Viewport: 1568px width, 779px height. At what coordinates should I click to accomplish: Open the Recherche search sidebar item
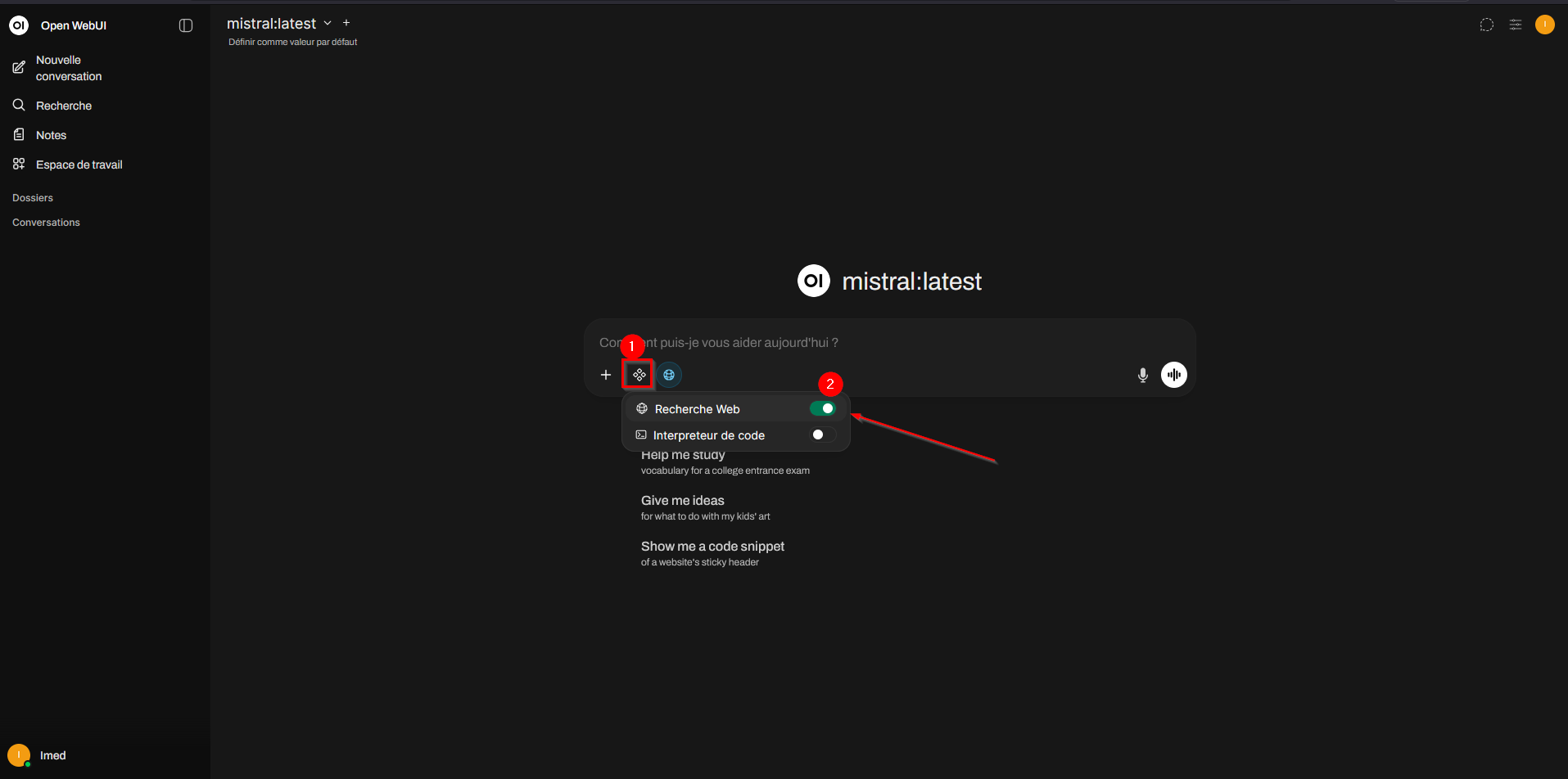tap(63, 105)
